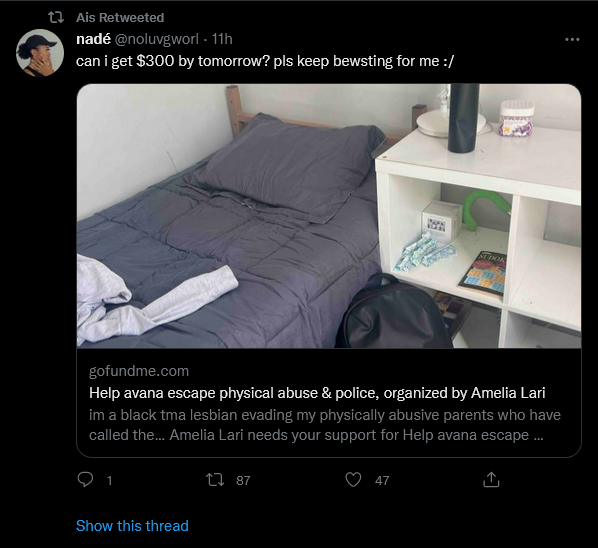Click the reply speech bubble icon
Viewport: 598px width, 548px height.
click(85, 479)
